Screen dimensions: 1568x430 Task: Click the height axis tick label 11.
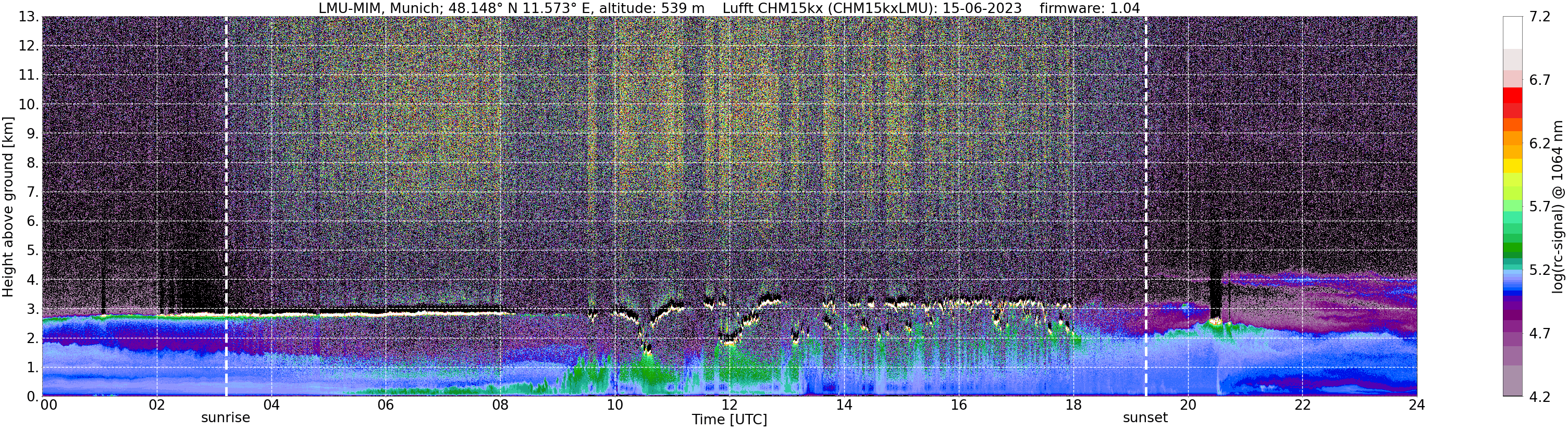[28, 75]
